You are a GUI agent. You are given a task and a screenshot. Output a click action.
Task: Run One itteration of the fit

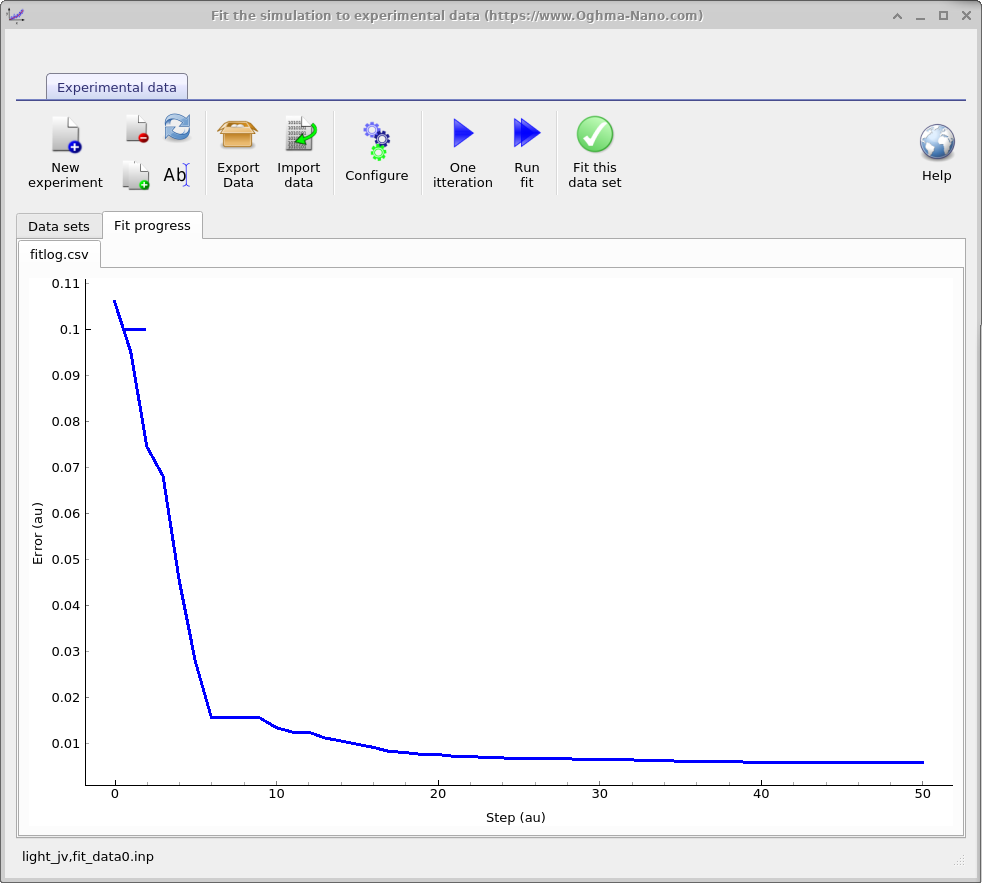pyautogui.click(x=462, y=150)
